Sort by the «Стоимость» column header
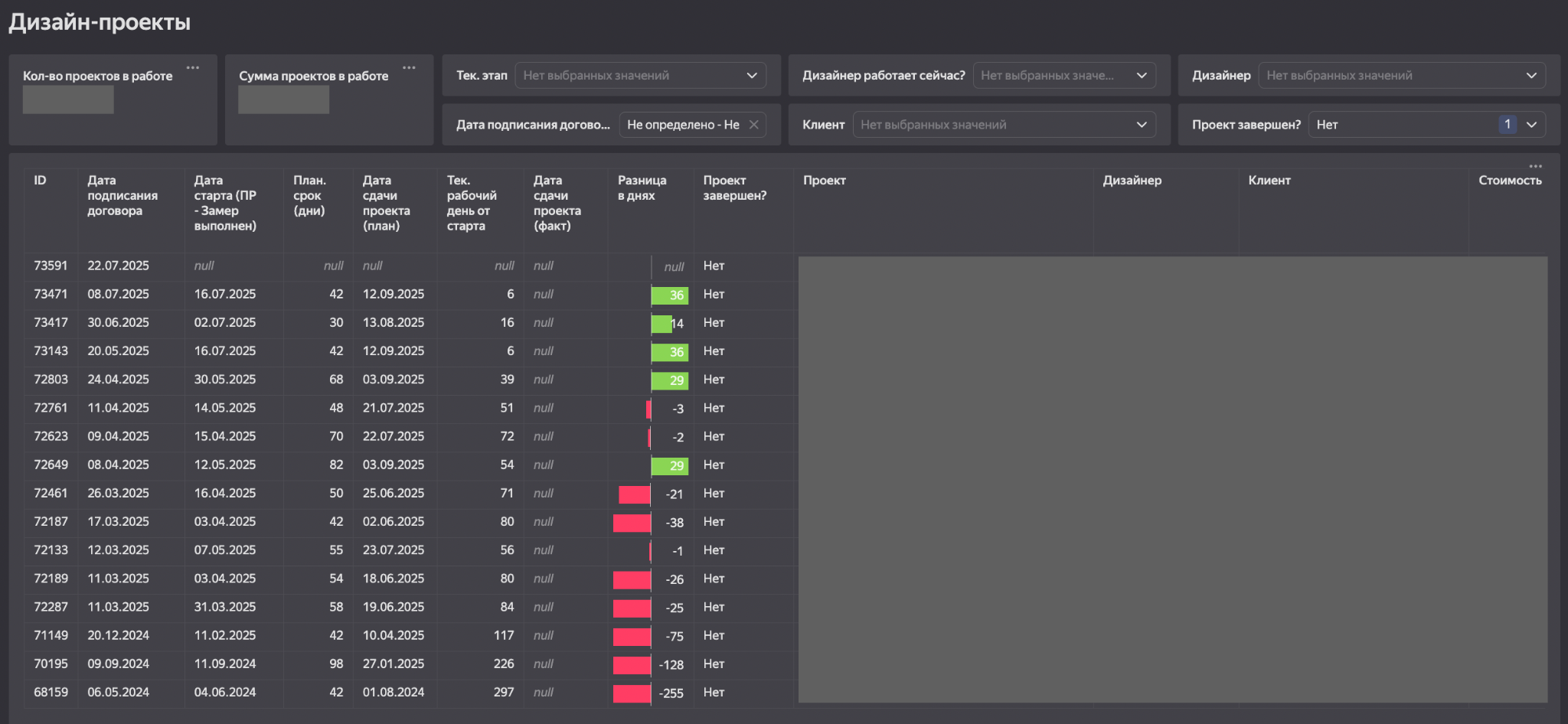This screenshot has height=724, width=1568. pyautogui.click(x=1510, y=181)
